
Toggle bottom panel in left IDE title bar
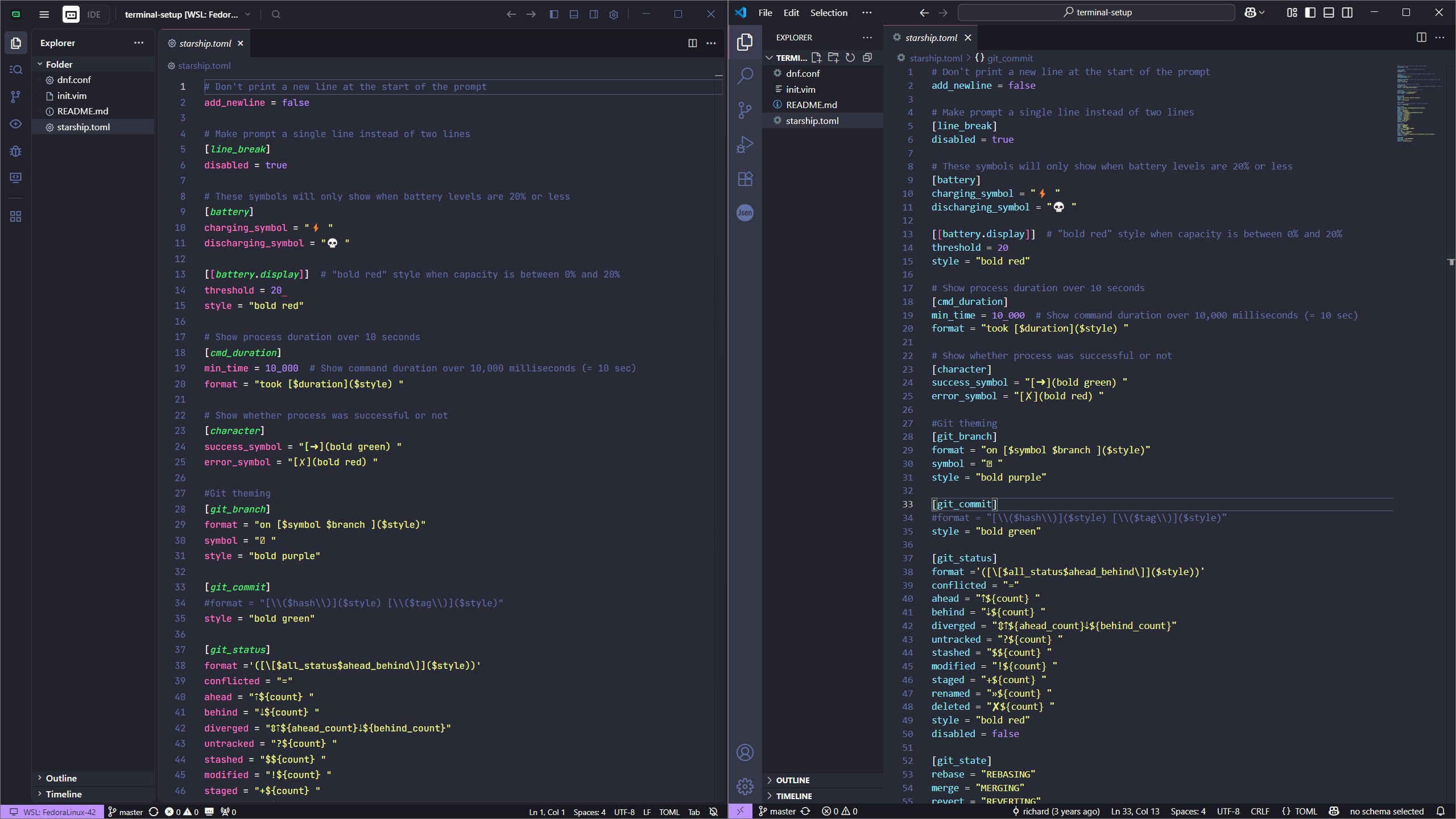click(574, 14)
